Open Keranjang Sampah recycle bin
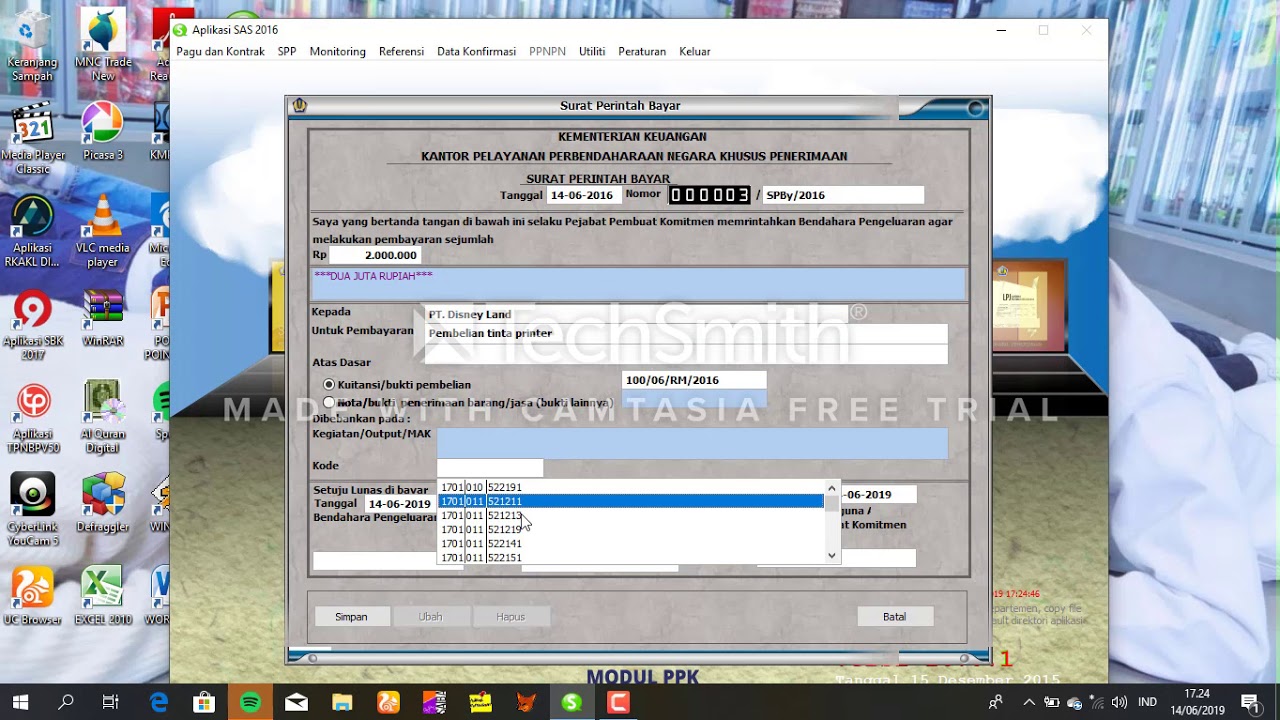This screenshot has width=1280, height=720. [32, 46]
